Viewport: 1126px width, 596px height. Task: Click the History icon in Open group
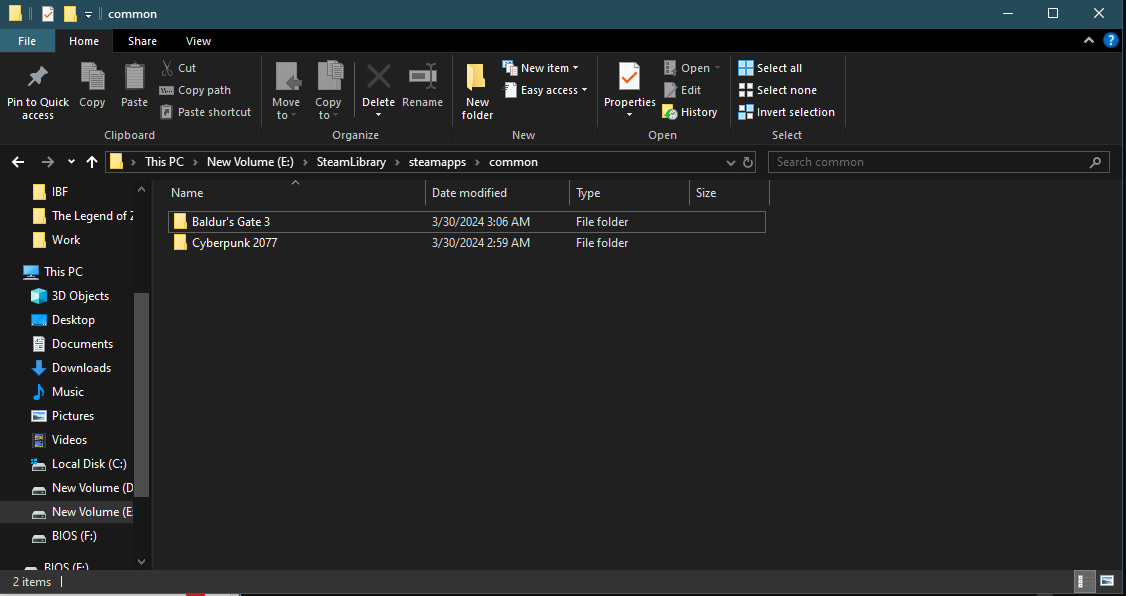pos(690,112)
